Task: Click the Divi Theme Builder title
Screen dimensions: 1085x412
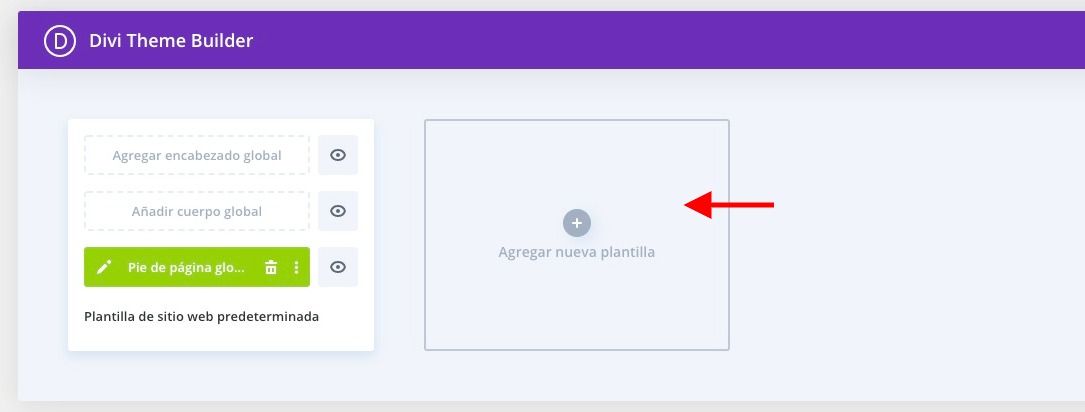Action: pos(171,41)
